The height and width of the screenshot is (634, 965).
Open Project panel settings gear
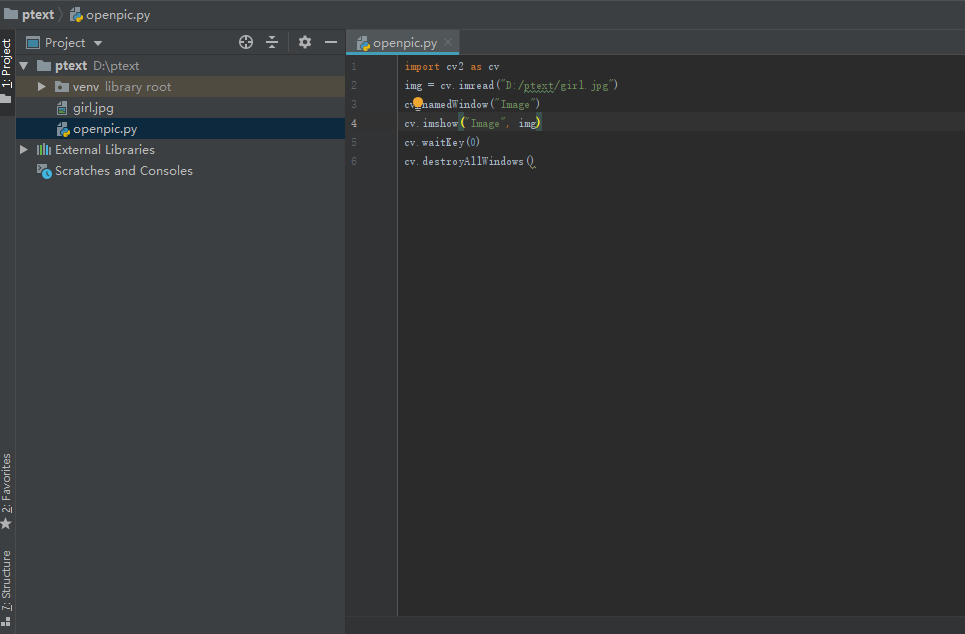pos(304,42)
